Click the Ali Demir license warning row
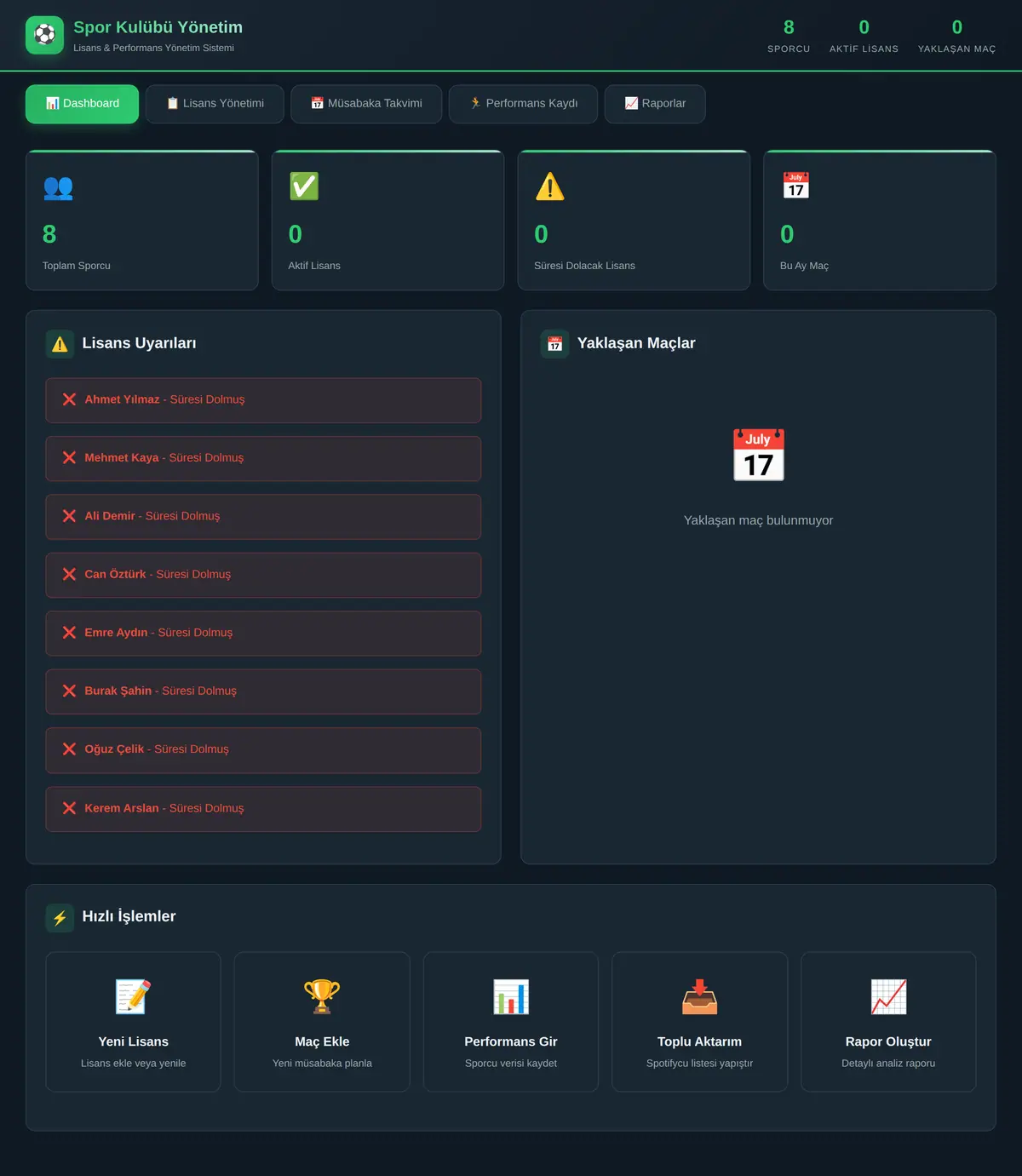Screen dimensions: 1022x1176 click(x=263, y=517)
